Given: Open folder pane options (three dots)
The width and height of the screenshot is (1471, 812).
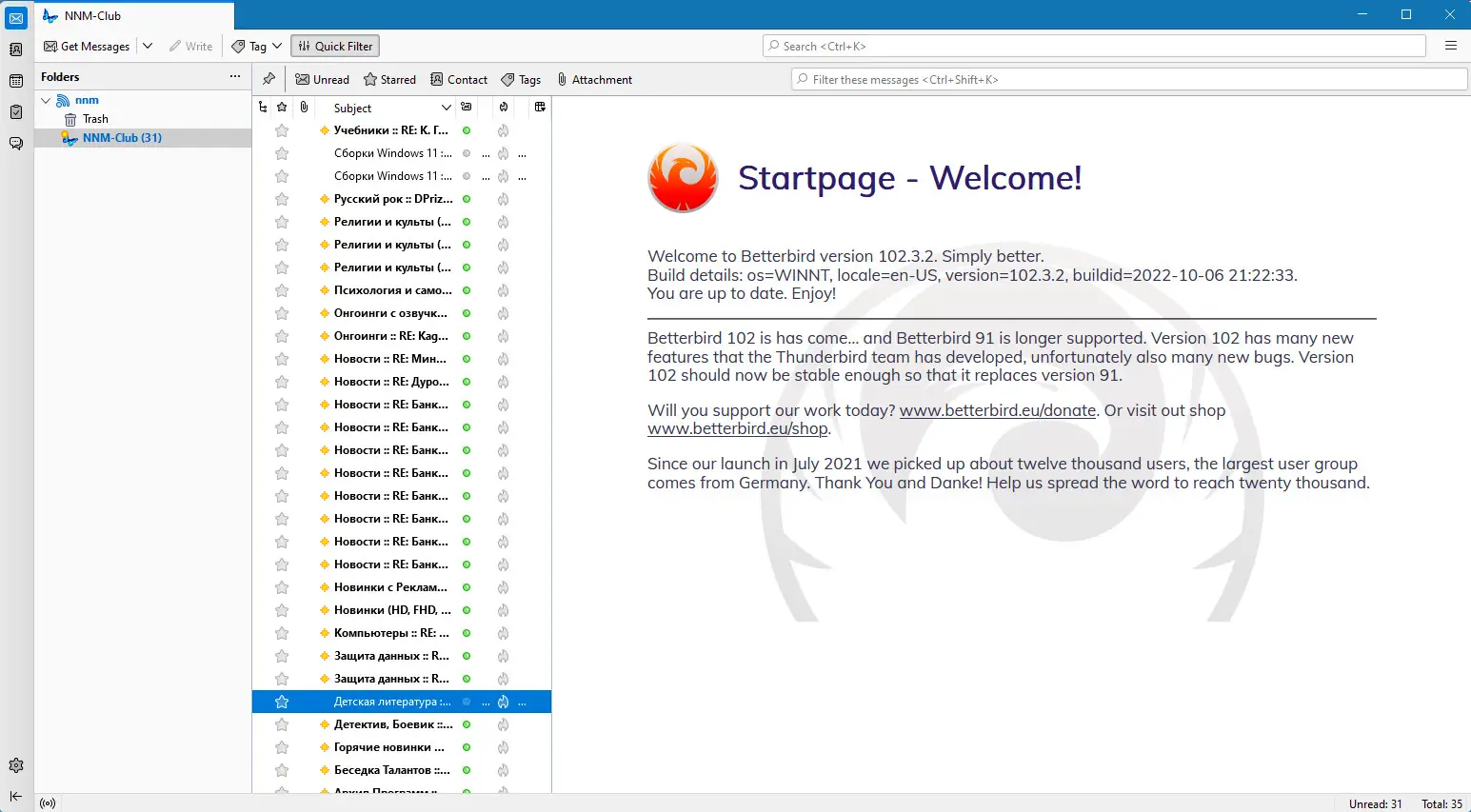Looking at the screenshot, I should point(235,76).
